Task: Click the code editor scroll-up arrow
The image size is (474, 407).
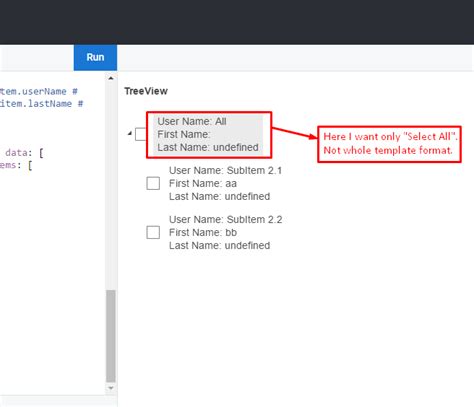Action: [x=111, y=78]
